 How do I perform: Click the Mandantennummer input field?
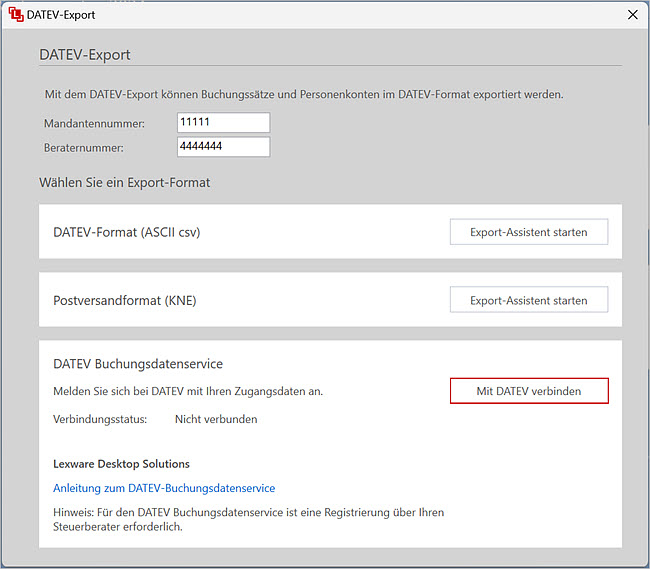click(223, 122)
